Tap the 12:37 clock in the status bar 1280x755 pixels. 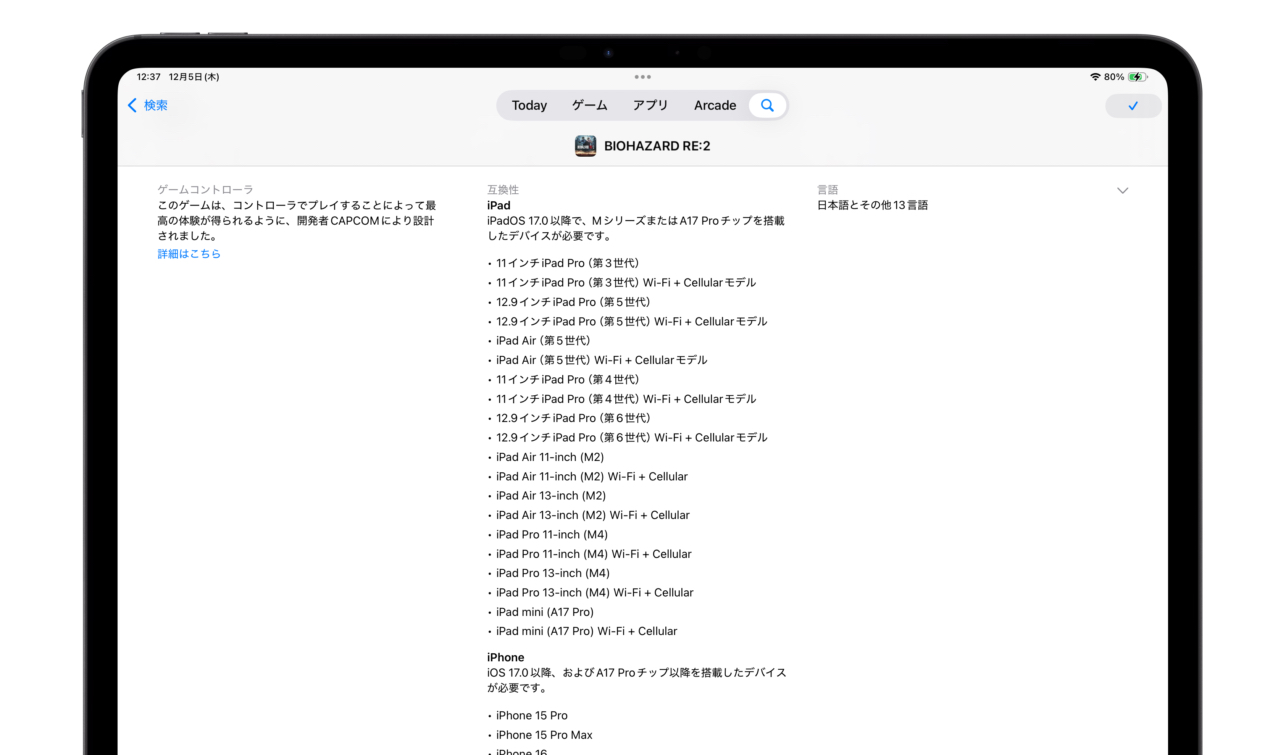click(x=148, y=77)
